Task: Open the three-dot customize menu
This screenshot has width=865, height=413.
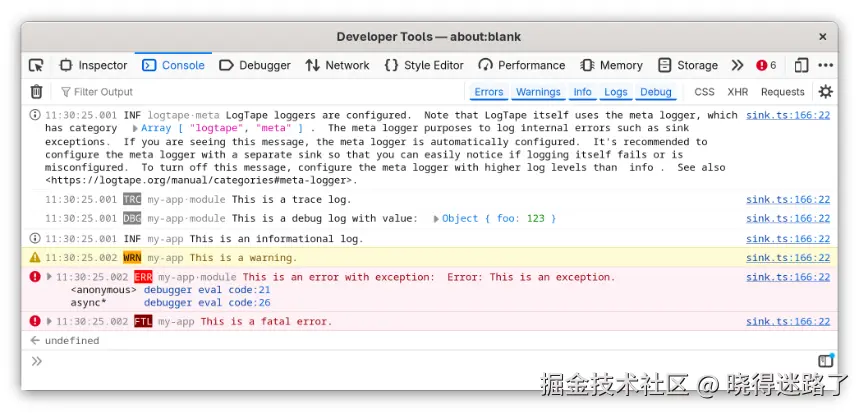Action: click(x=825, y=65)
